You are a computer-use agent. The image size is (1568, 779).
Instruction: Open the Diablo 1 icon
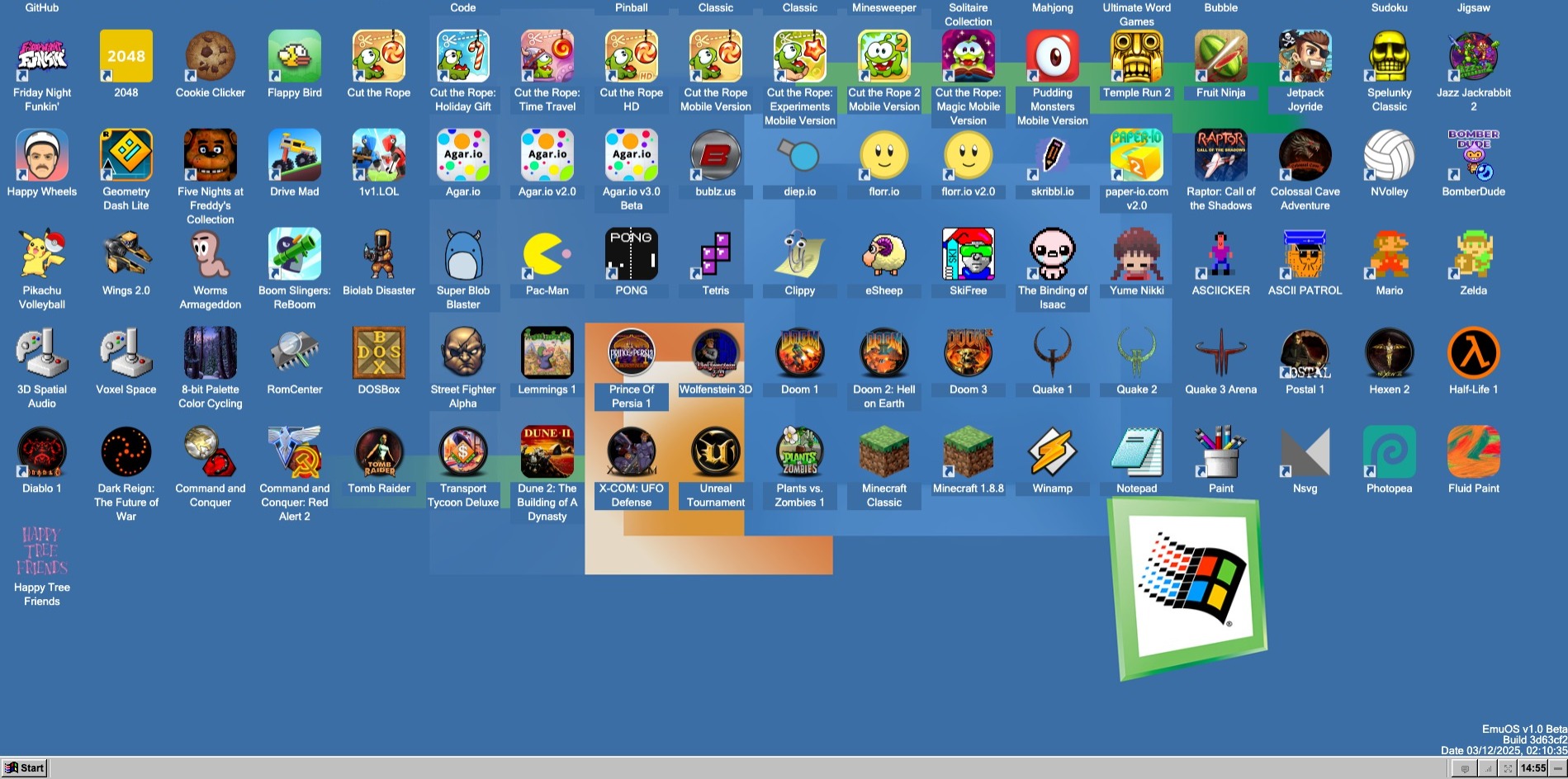coord(42,452)
